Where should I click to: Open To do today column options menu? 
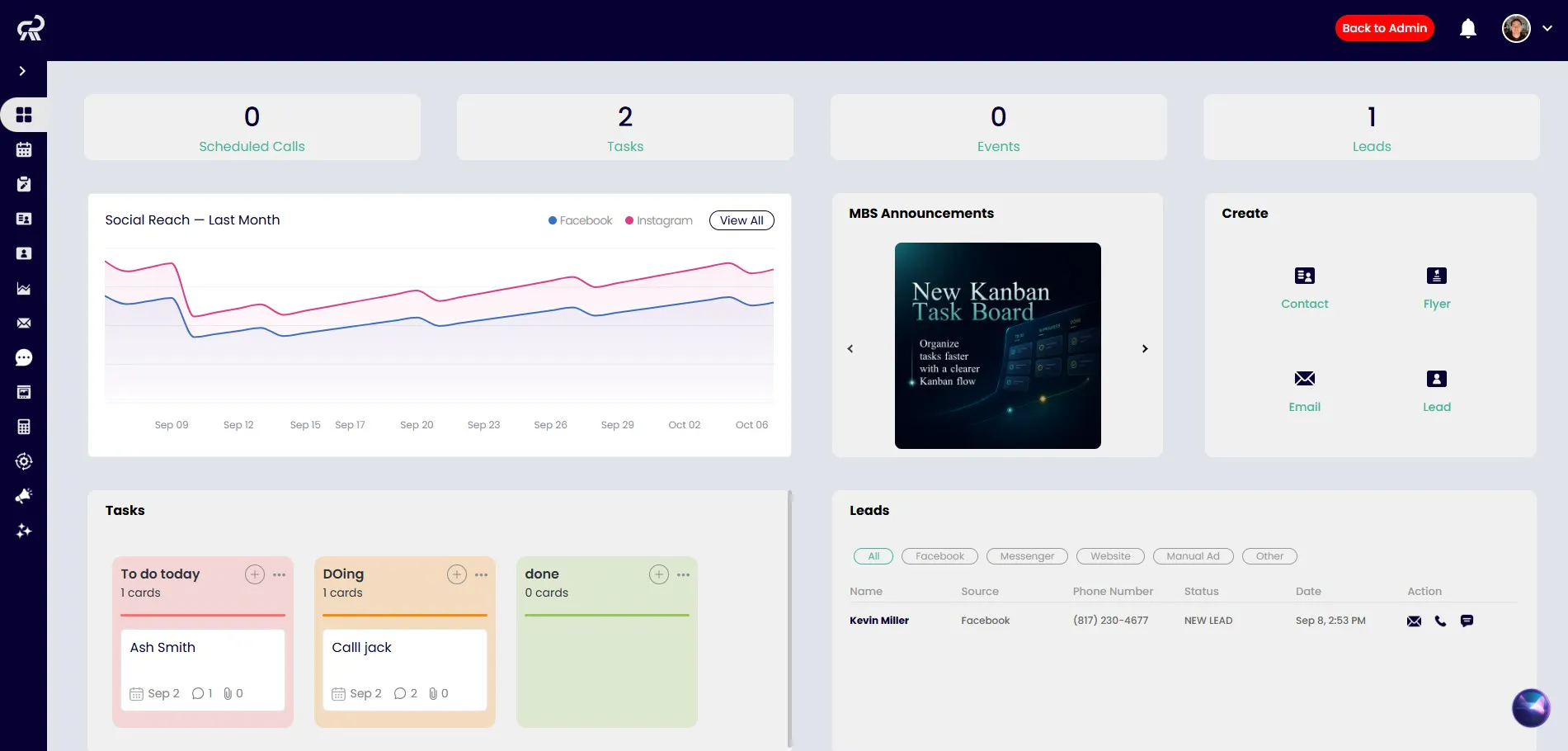tap(280, 574)
